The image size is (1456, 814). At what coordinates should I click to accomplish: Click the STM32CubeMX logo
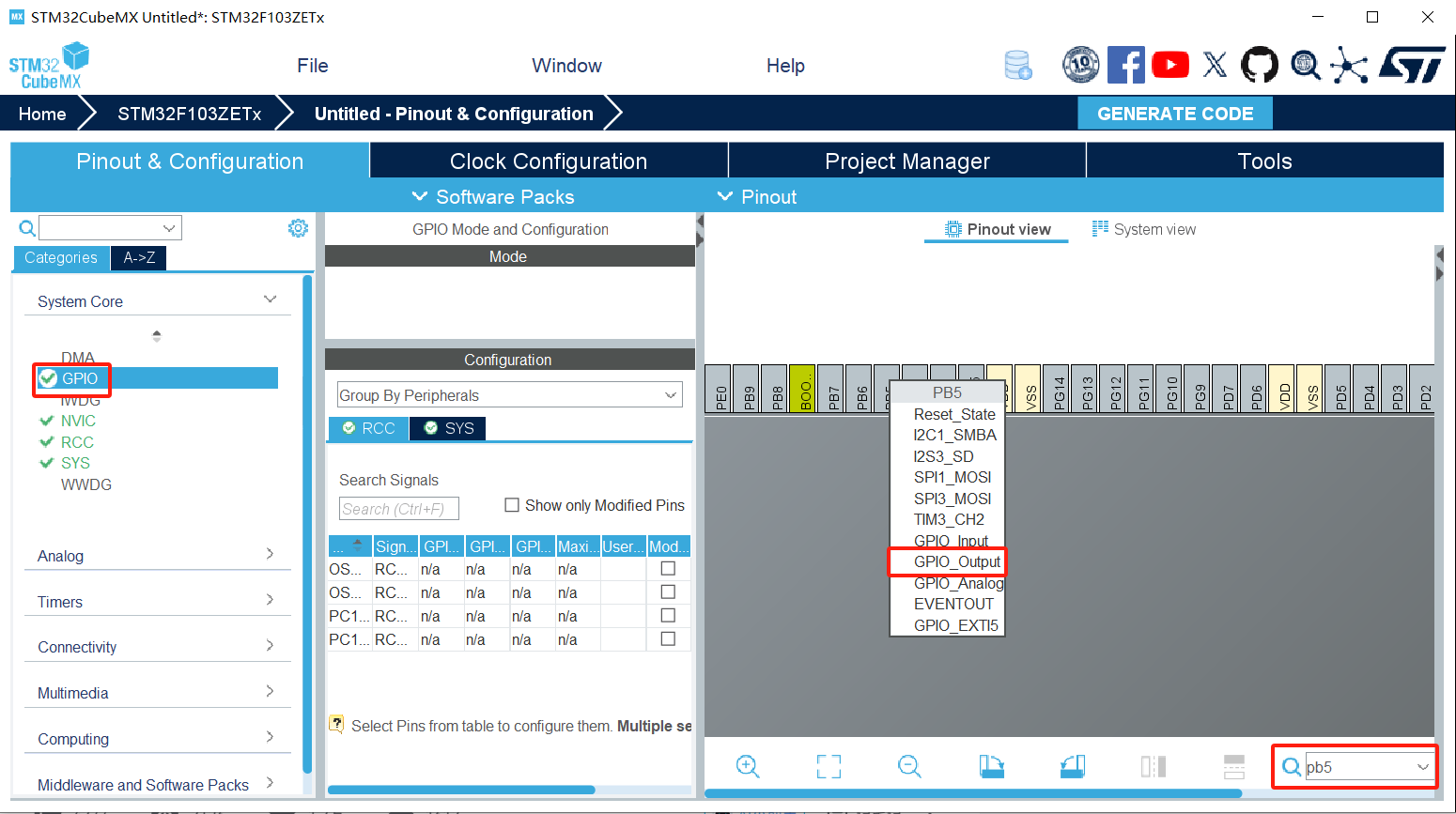tap(49, 66)
